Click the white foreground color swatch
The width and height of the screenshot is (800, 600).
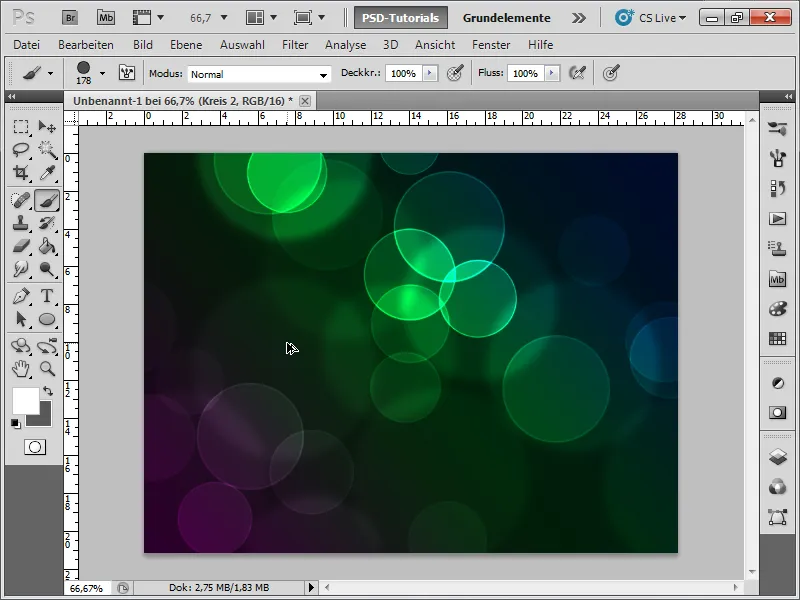click(x=26, y=402)
